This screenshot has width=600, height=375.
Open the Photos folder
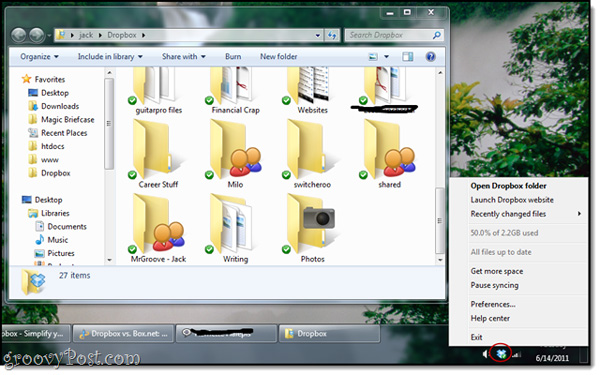click(312, 228)
